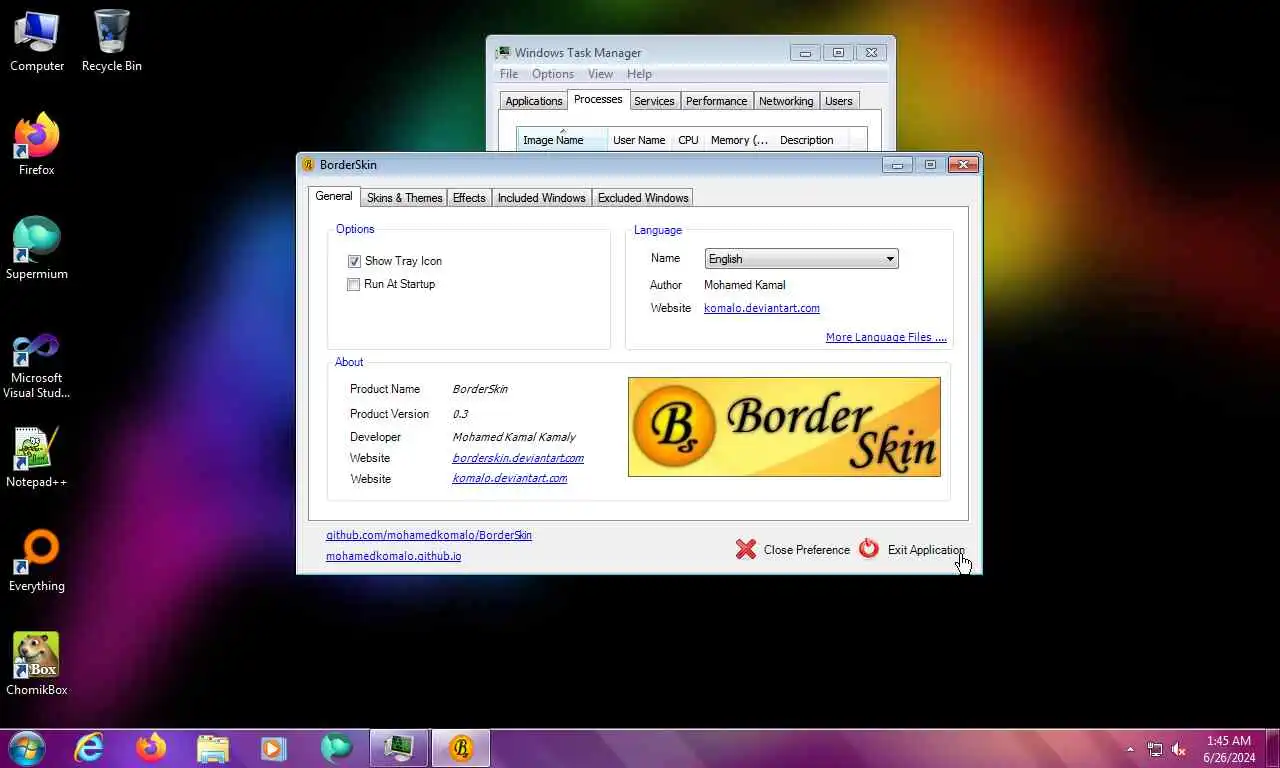Open github.com/mohamedkomalo/BorderSkin link
Screen dimensions: 1280x768
pyautogui.click(x=429, y=535)
